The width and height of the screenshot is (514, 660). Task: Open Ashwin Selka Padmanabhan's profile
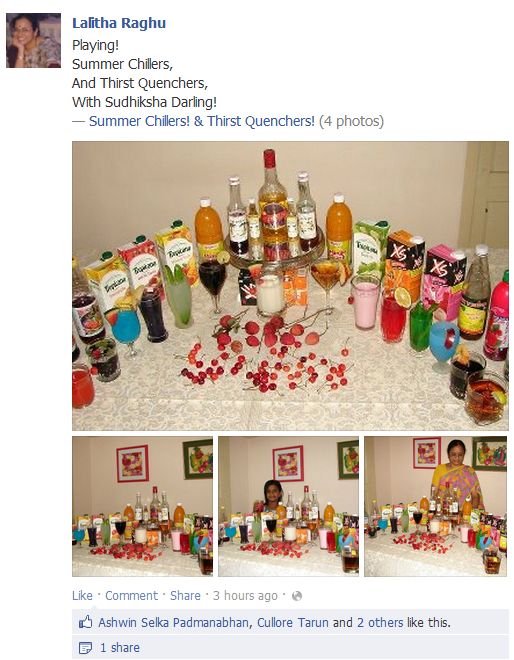pyautogui.click(x=173, y=622)
